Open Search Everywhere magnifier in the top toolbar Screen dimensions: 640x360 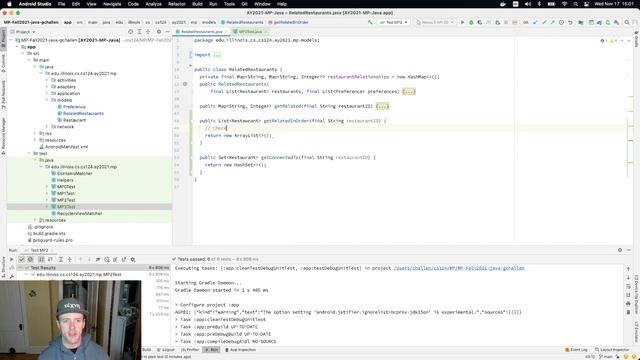click(x=627, y=22)
